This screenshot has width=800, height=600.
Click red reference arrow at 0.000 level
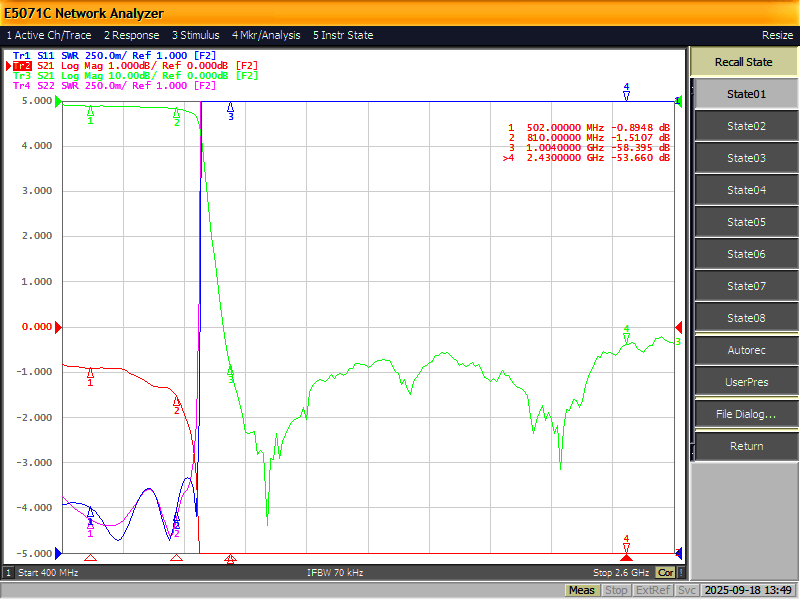[x=58, y=327]
